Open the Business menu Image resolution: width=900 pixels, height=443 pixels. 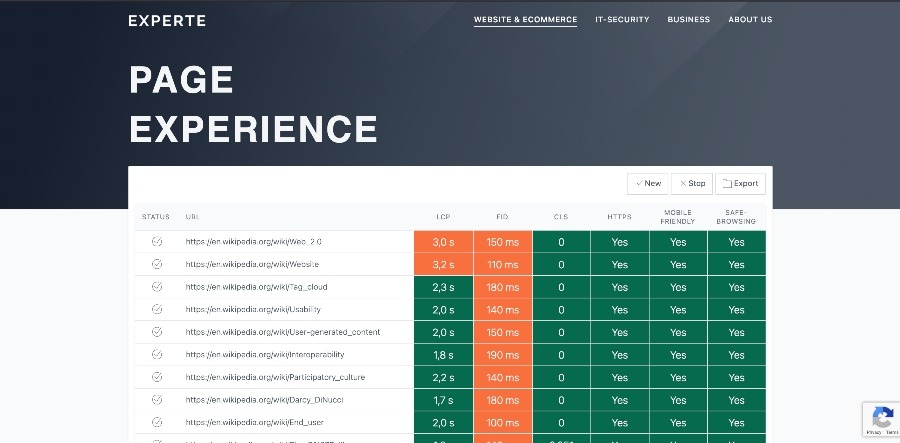point(689,20)
